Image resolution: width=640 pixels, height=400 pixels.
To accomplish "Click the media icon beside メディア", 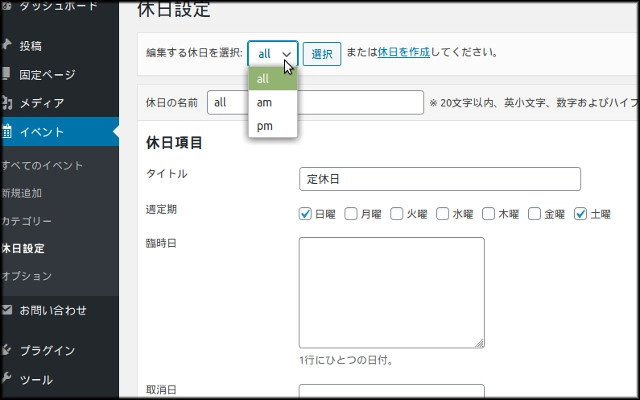I will tap(7, 103).
